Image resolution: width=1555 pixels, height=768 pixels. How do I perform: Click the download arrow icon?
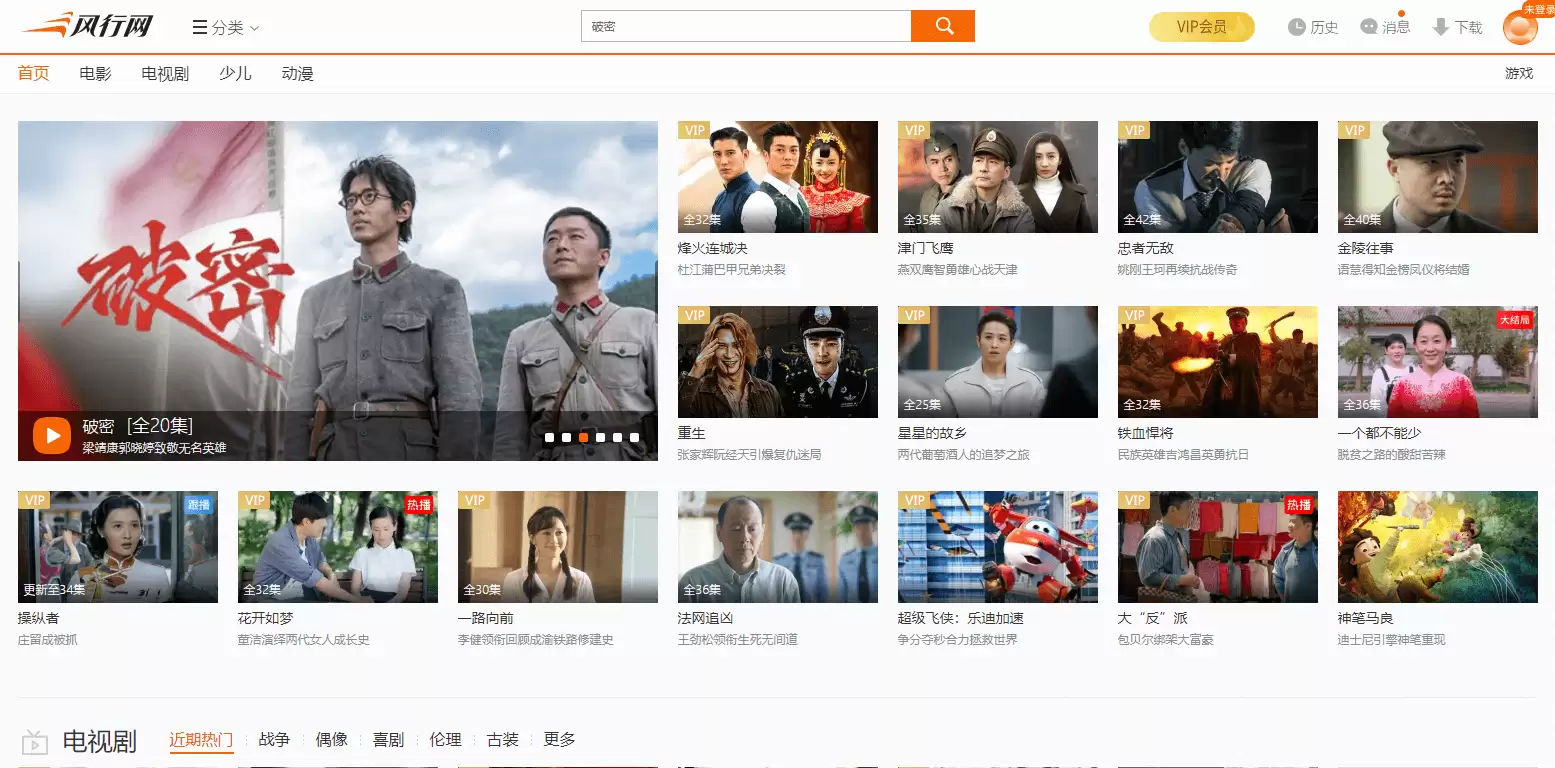pos(1441,27)
